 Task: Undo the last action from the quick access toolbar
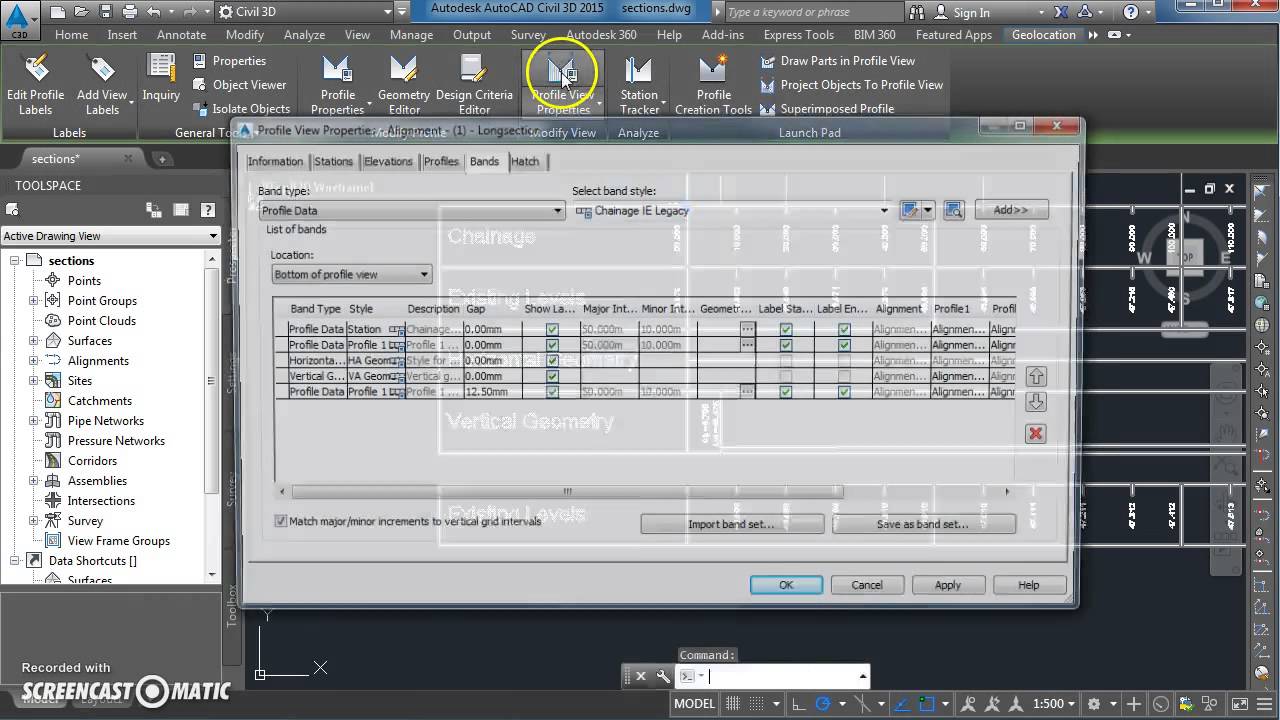click(153, 12)
